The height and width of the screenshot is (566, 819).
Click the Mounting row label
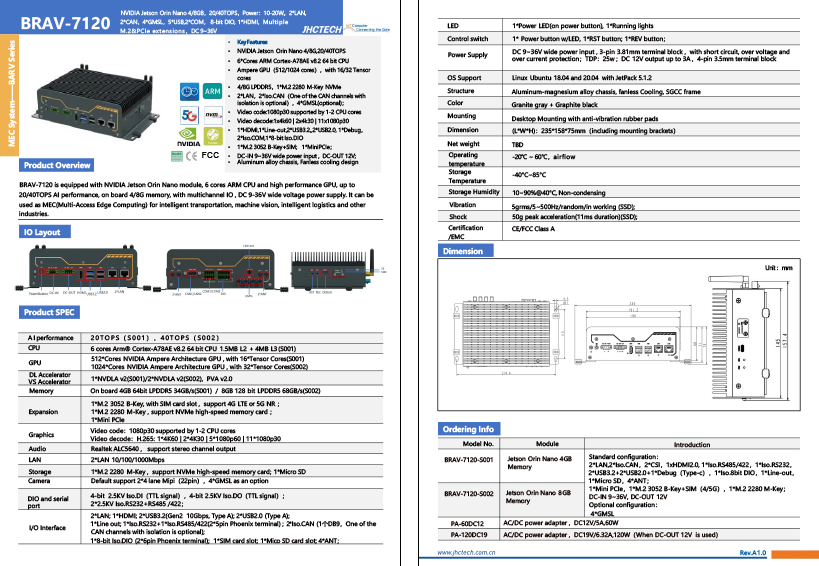[x=462, y=116]
